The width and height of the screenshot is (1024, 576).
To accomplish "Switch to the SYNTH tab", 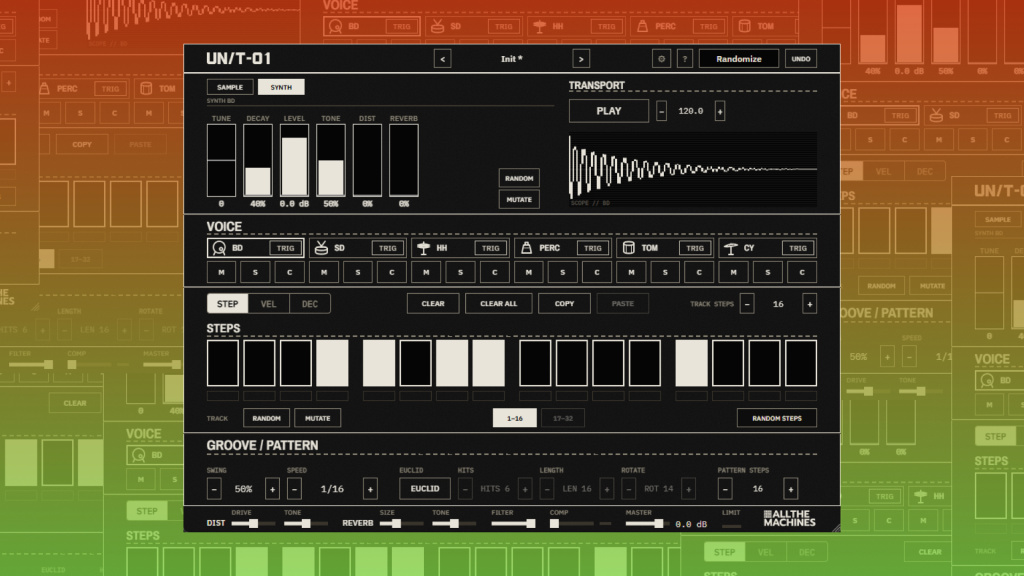I will (281, 87).
